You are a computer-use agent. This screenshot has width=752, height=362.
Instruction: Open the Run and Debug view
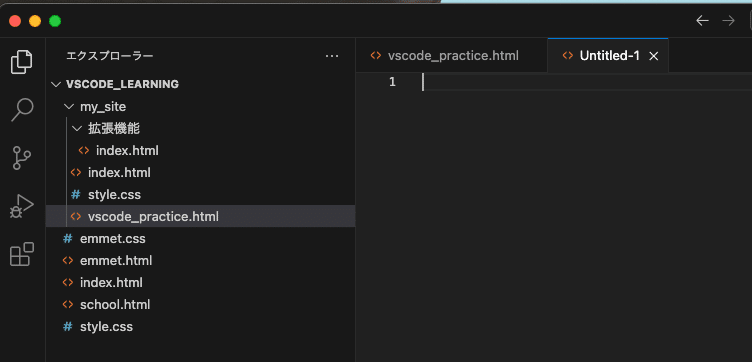point(22,206)
